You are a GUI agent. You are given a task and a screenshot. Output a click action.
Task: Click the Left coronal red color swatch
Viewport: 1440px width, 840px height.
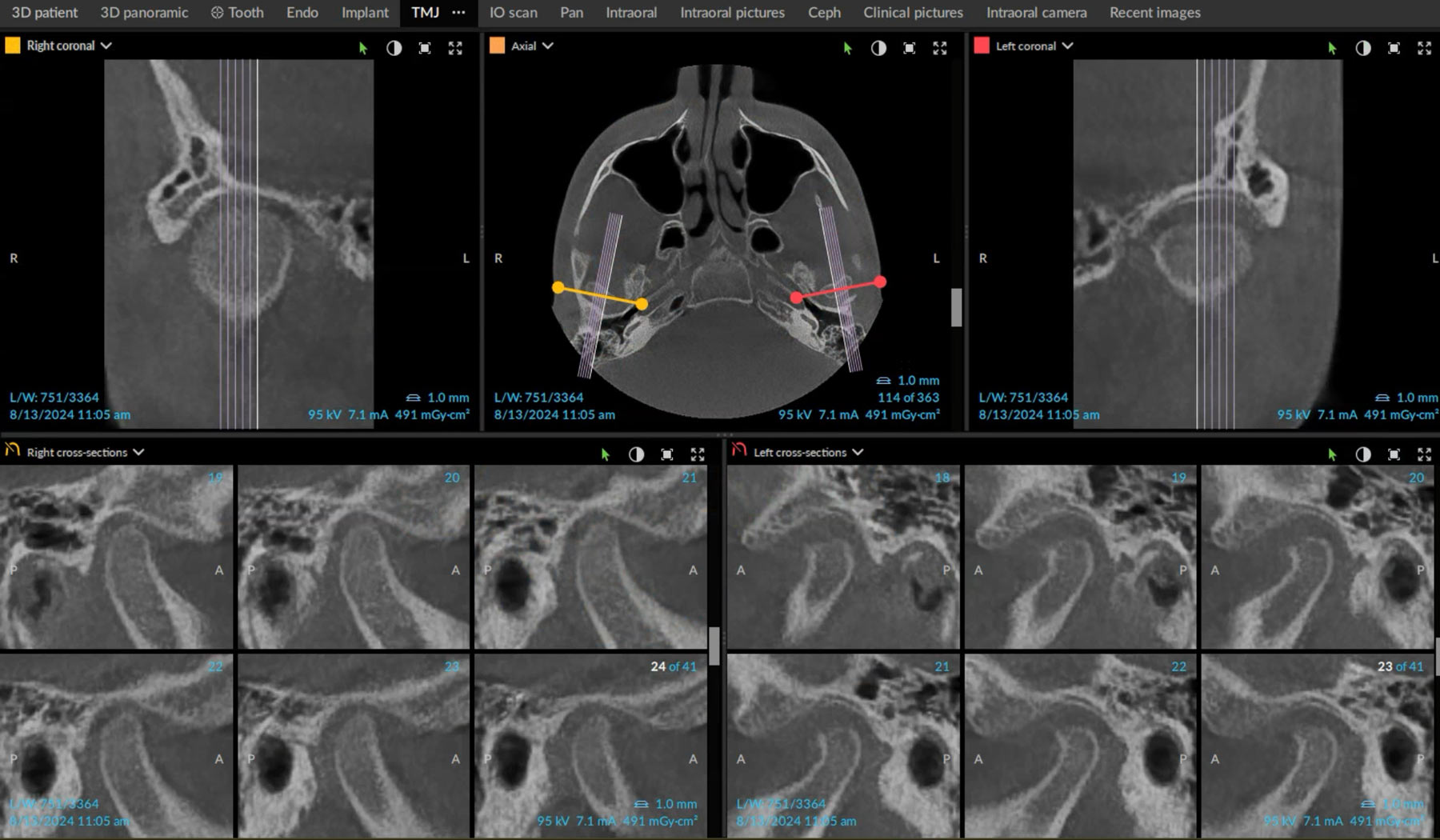(x=982, y=46)
